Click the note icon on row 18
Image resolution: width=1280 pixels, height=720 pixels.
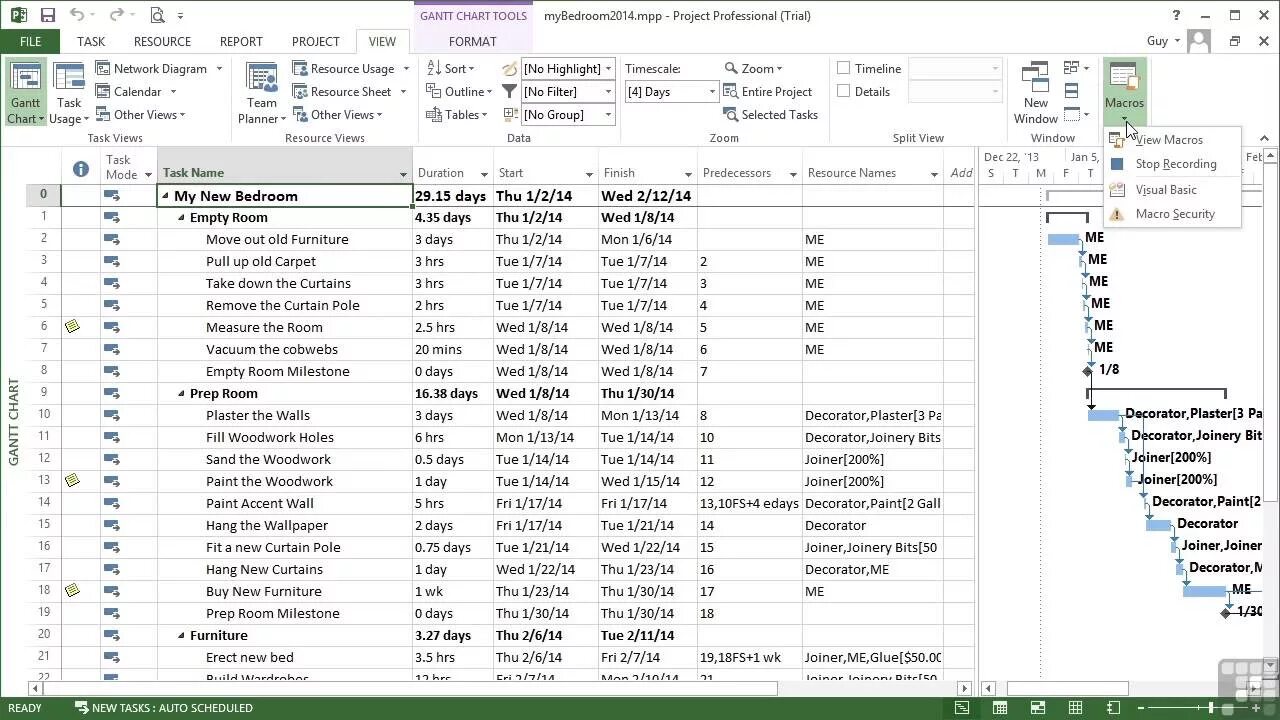(x=72, y=590)
